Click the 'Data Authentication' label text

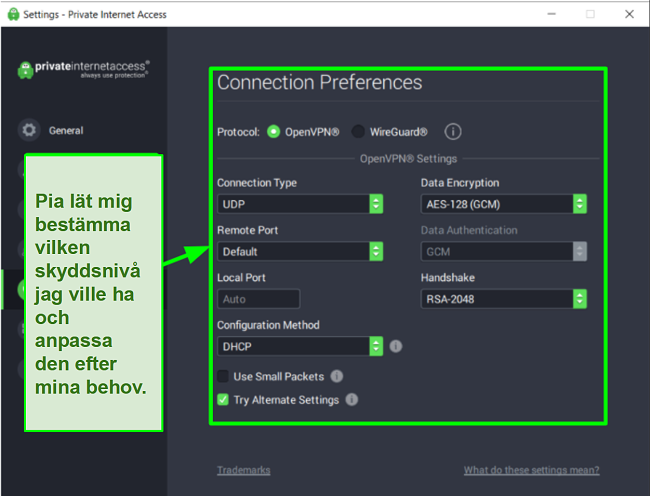469,230
